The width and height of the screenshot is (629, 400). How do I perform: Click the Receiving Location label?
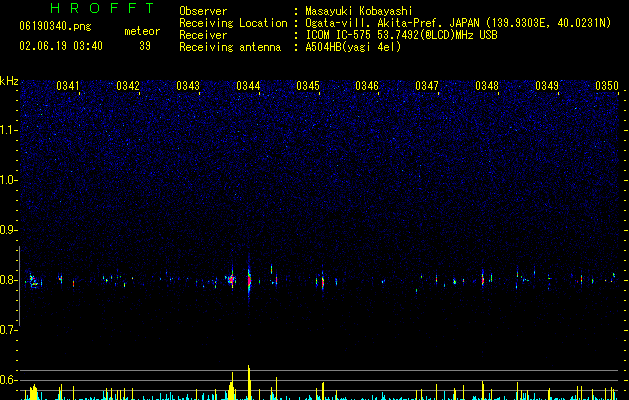coord(233,23)
